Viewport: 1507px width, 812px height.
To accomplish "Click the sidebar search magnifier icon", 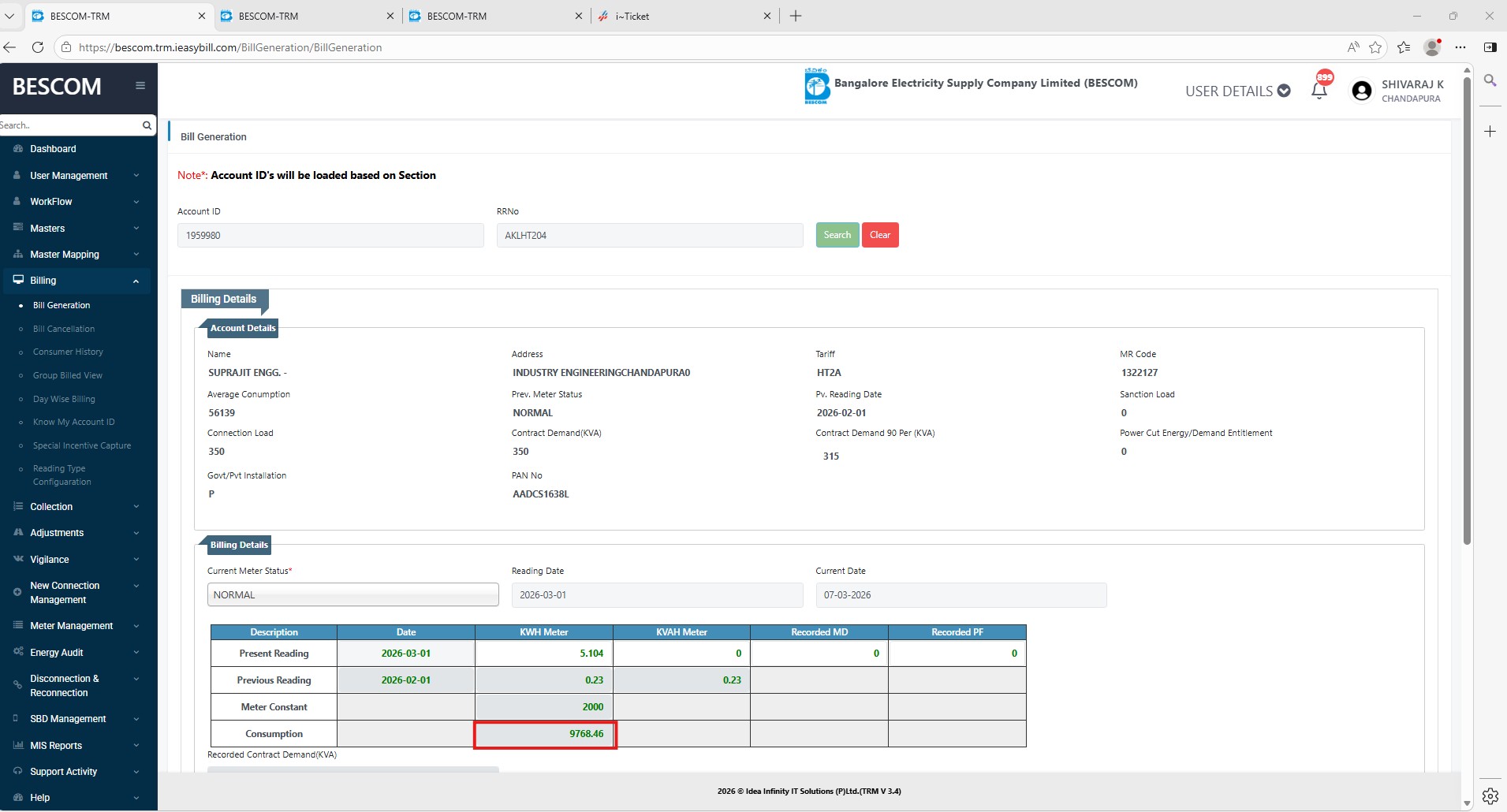I will pyautogui.click(x=147, y=125).
